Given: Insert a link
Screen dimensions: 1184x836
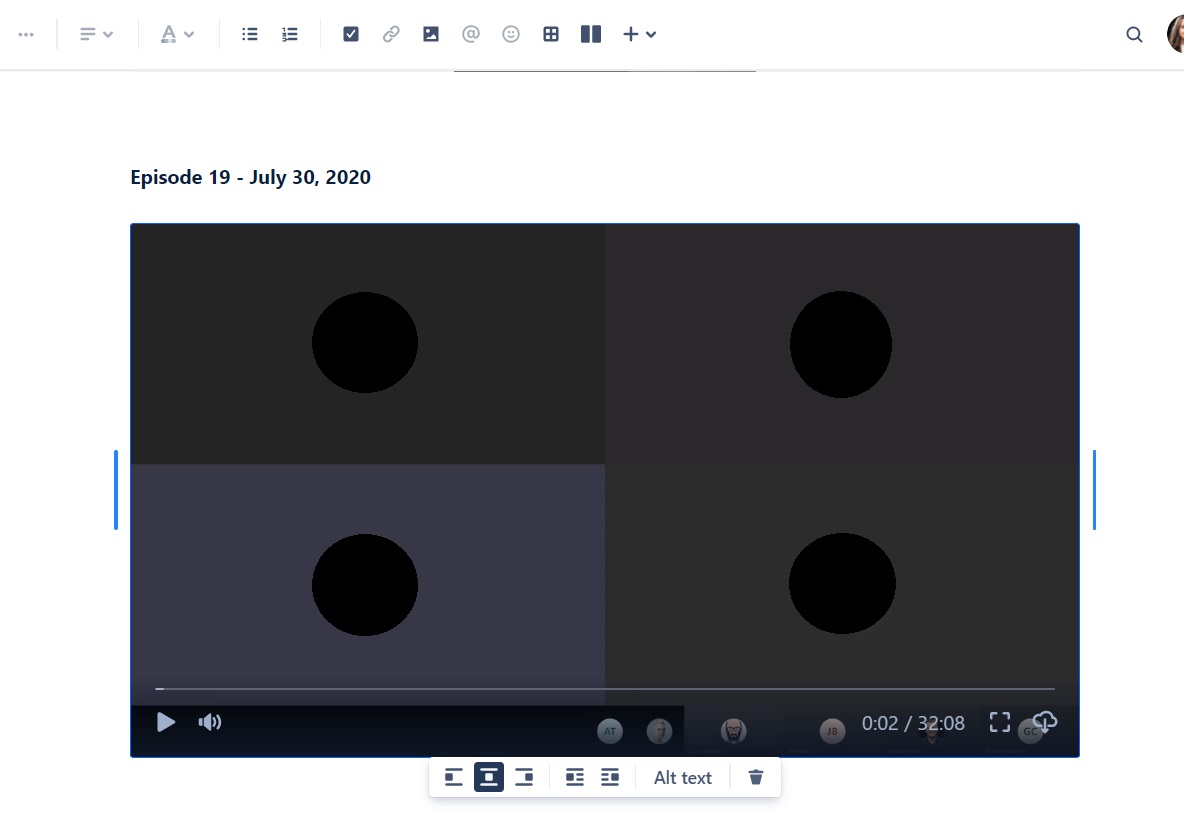Looking at the screenshot, I should pos(390,34).
